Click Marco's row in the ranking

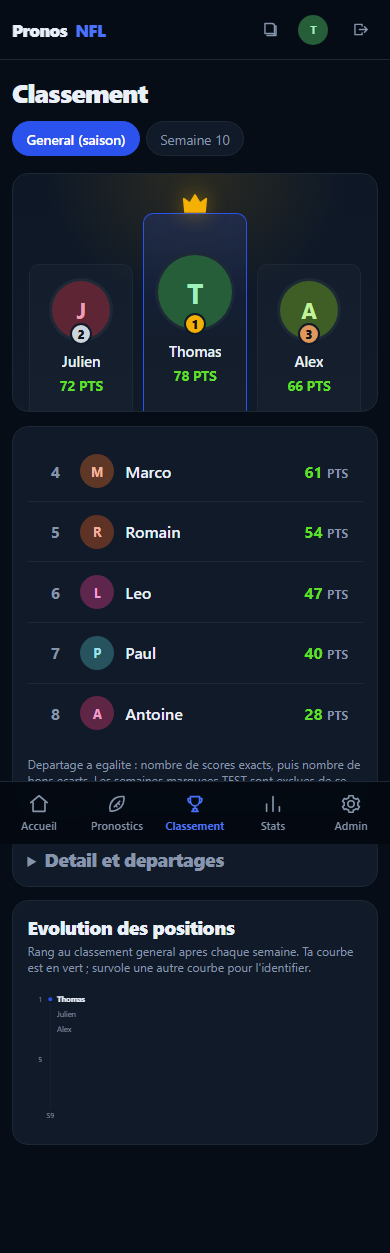pos(195,472)
